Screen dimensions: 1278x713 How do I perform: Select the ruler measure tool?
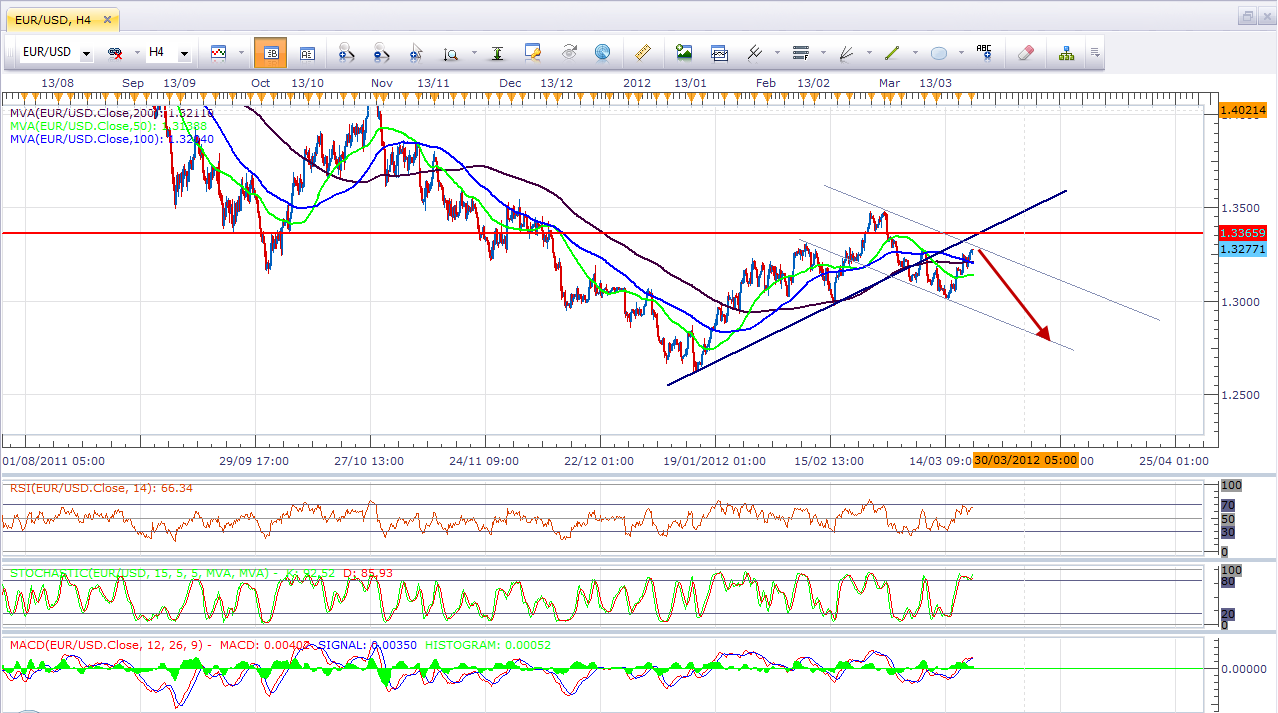pos(643,52)
